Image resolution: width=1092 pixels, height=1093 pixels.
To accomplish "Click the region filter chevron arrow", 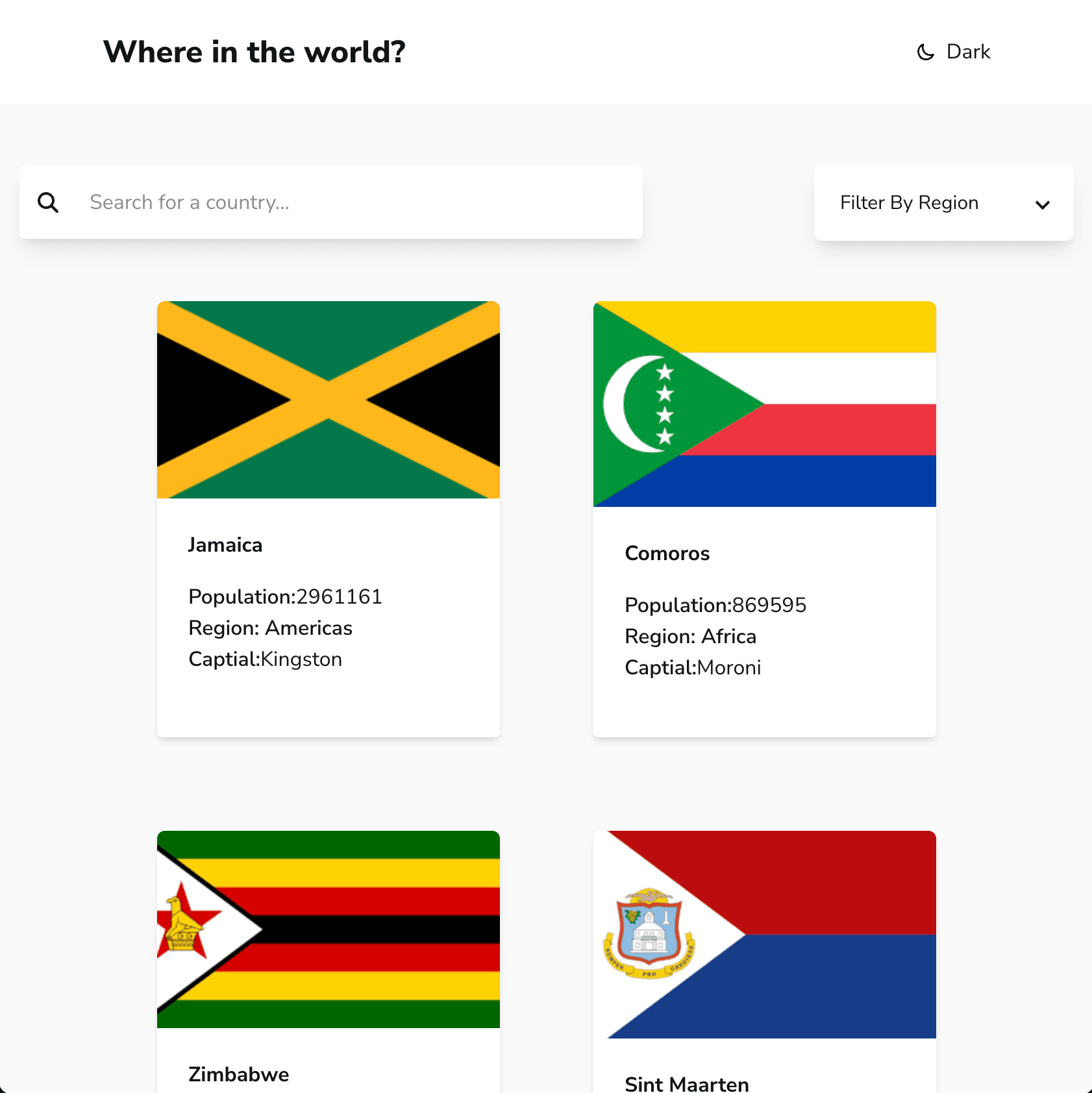I will 1042,205.
